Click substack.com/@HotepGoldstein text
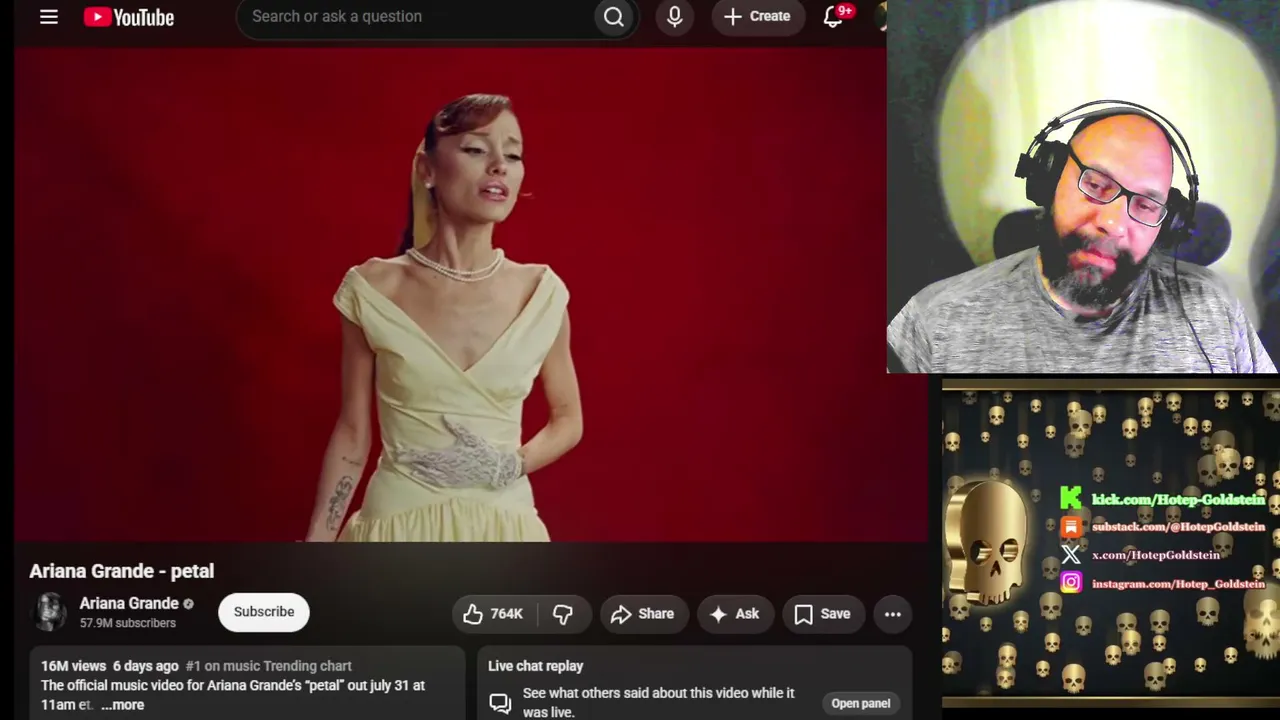The width and height of the screenshot is (1280, 720). point(1179,526)
